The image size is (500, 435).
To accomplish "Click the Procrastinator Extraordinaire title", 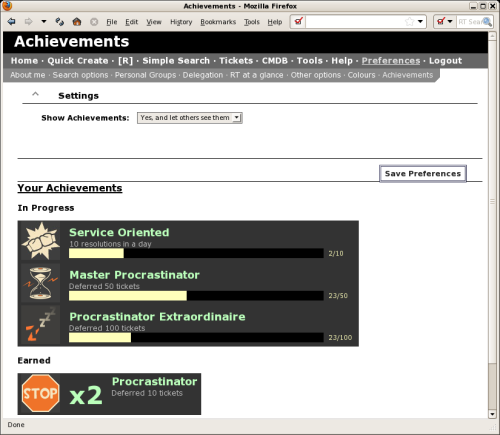I will (157, 317).
